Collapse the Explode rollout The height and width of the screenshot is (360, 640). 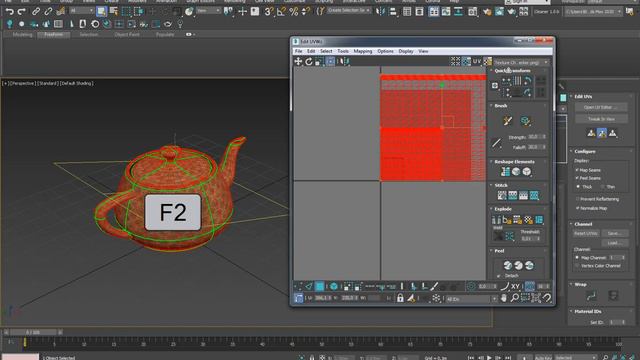(x=491, y=209)
